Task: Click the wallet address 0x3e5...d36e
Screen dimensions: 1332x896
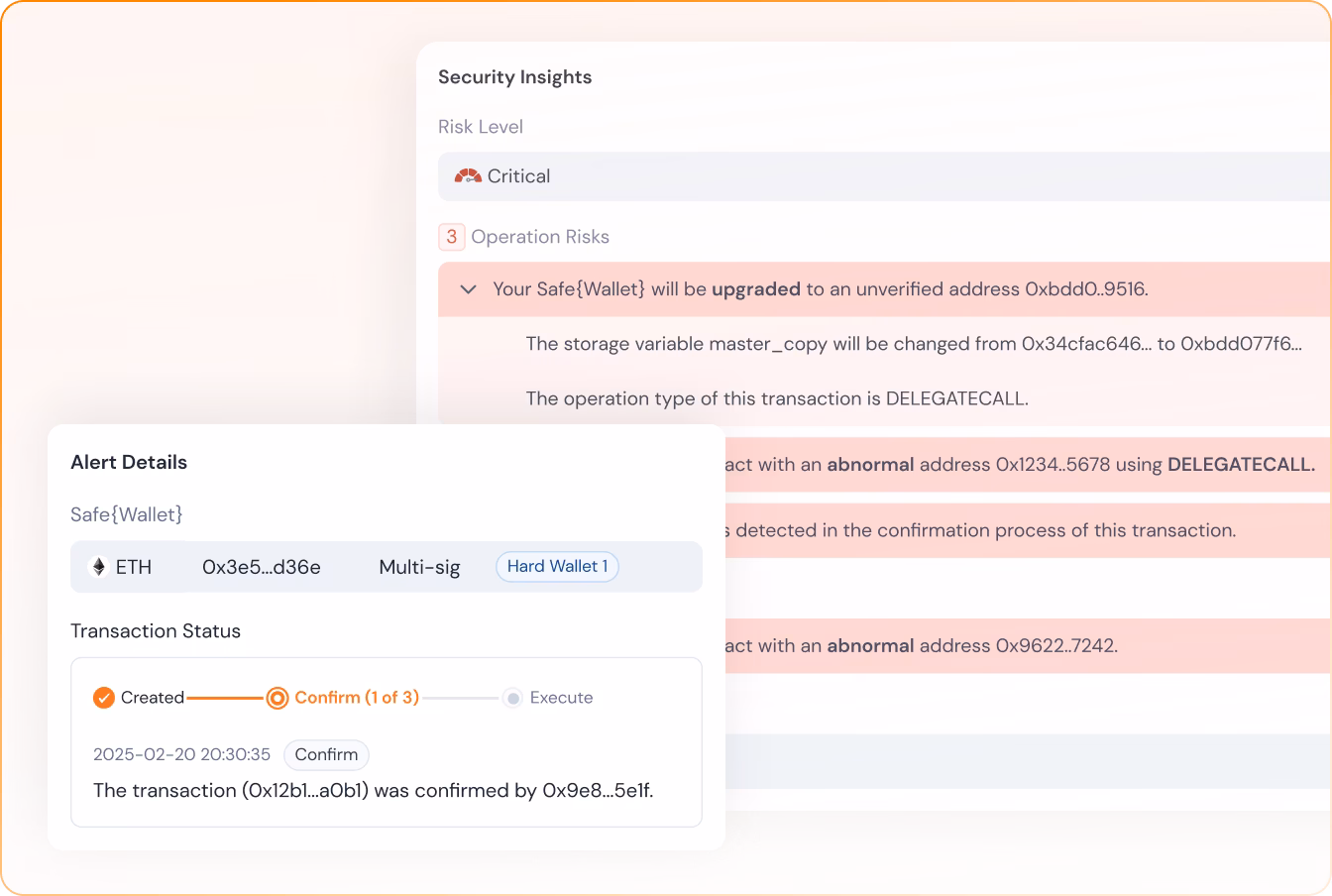Action: [x=262, y=567]
